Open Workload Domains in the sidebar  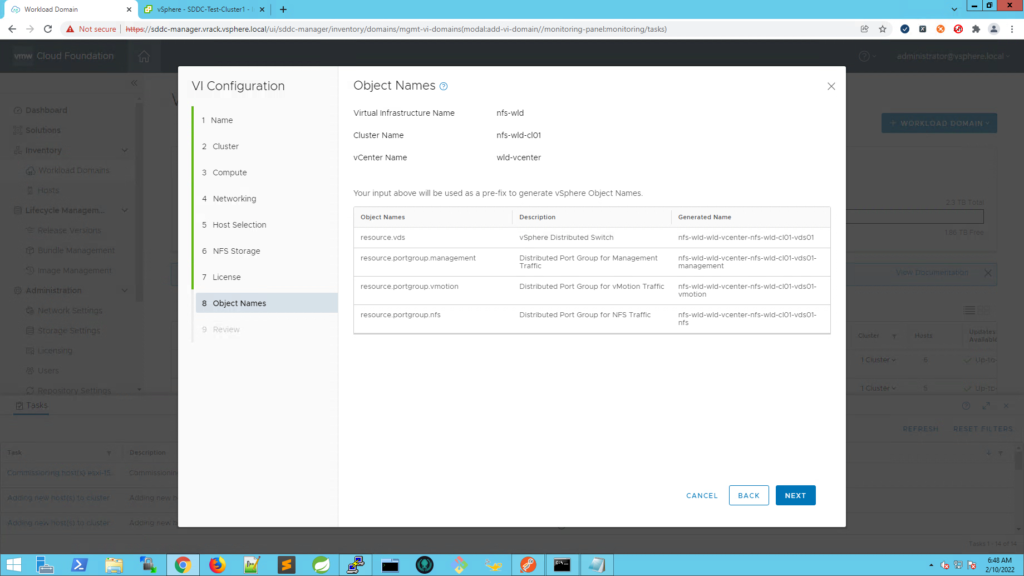(73, 170)
